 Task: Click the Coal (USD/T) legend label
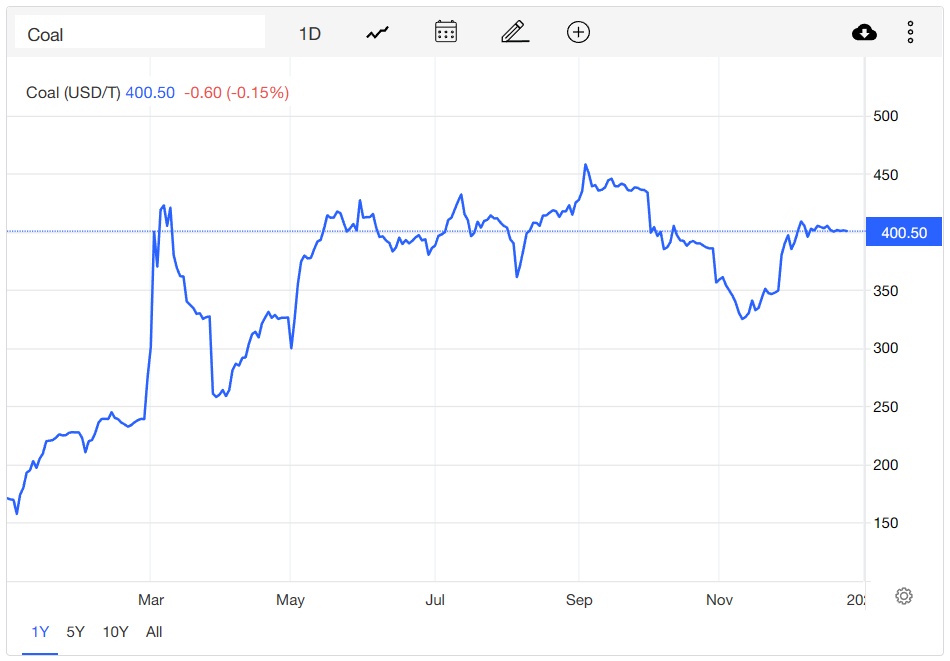coord(73,93)
